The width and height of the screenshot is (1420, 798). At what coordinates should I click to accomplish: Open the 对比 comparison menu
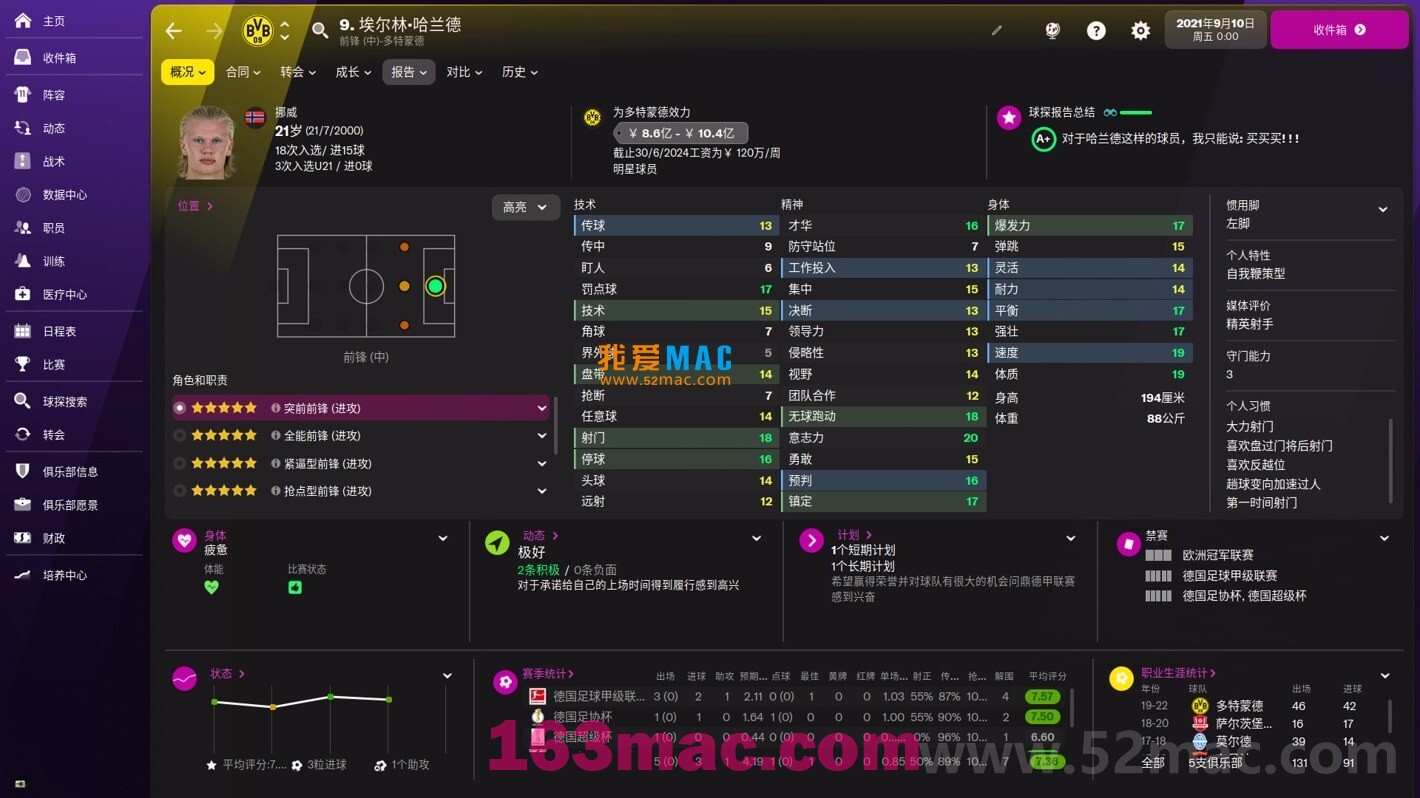[464, 72]
